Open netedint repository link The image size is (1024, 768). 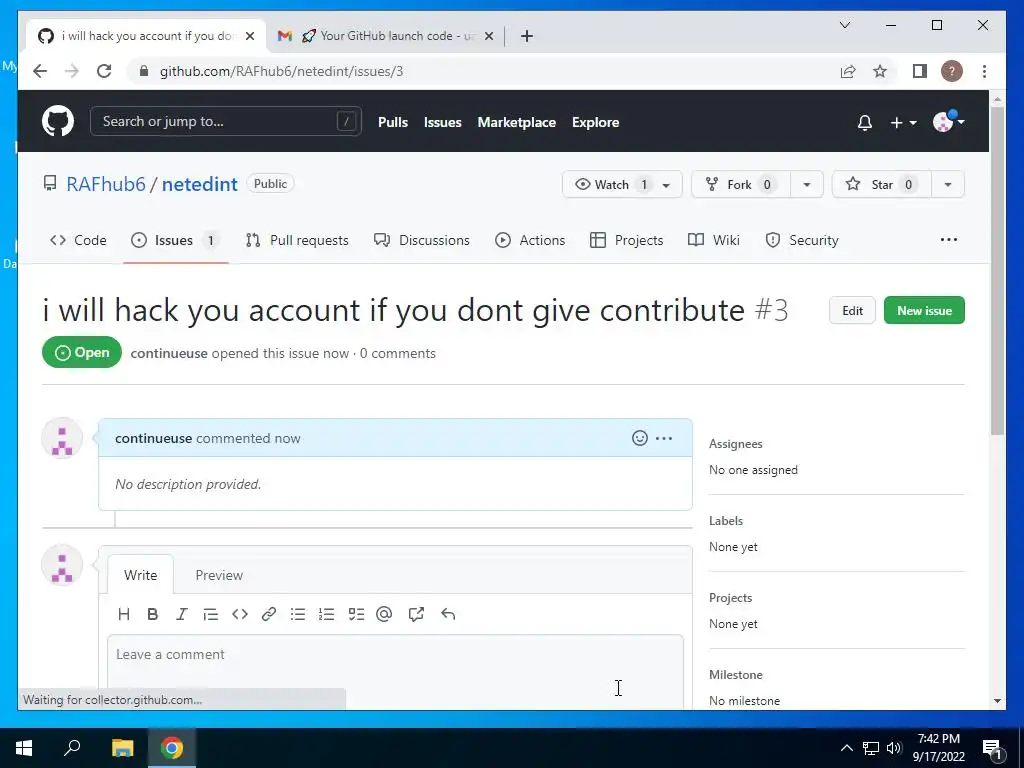[x=200, y=184]
